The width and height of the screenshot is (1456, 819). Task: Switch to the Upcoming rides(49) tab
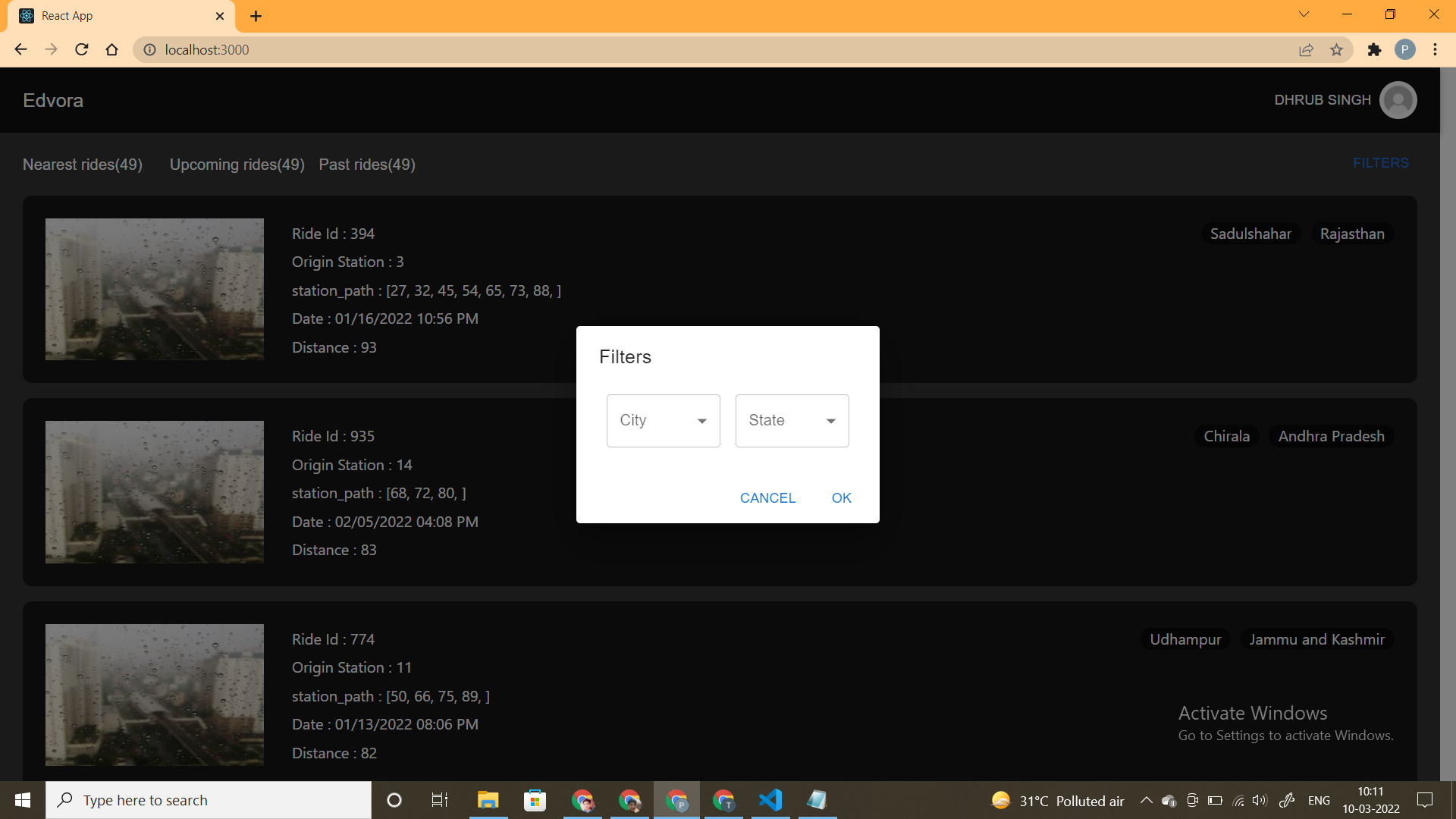pos(236,165)
